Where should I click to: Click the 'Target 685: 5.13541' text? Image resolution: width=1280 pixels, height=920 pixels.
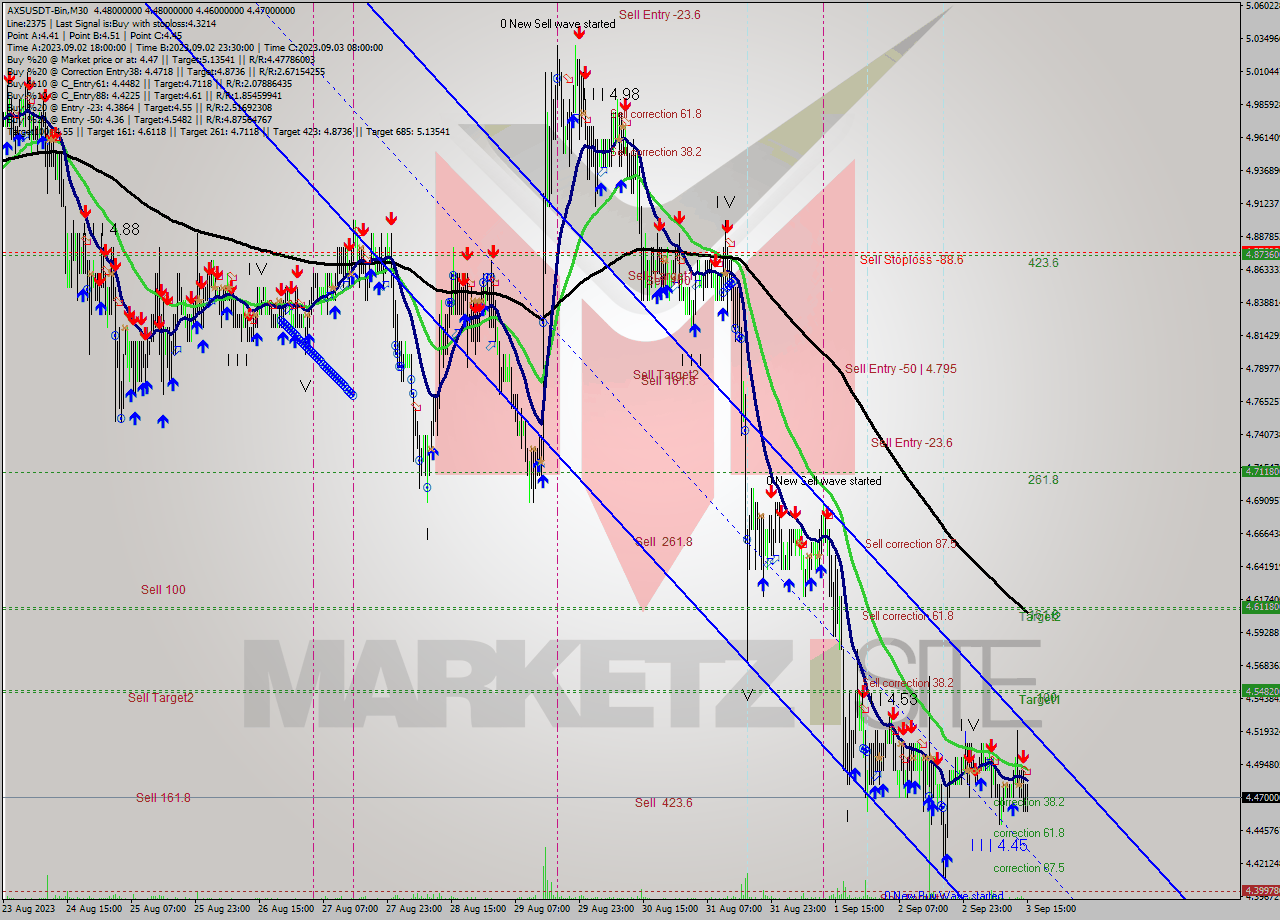(408, 132)
